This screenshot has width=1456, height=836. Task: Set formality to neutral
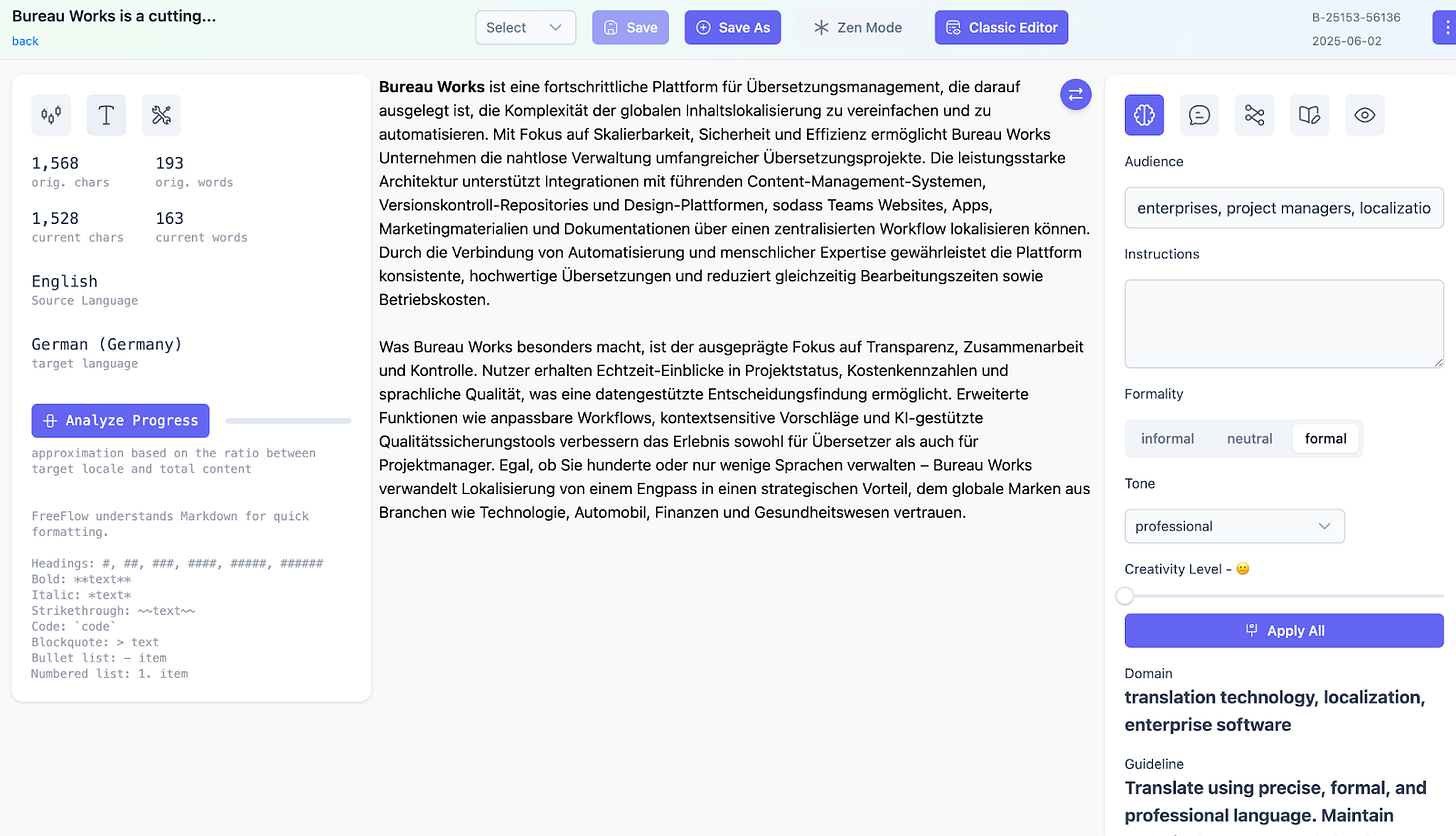(x=1250, y=438)
